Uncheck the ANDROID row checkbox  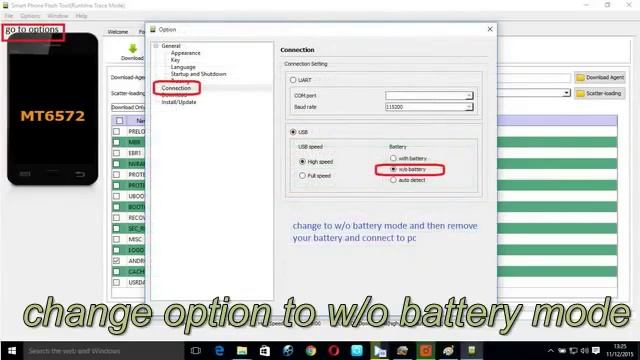coord(117,260)
